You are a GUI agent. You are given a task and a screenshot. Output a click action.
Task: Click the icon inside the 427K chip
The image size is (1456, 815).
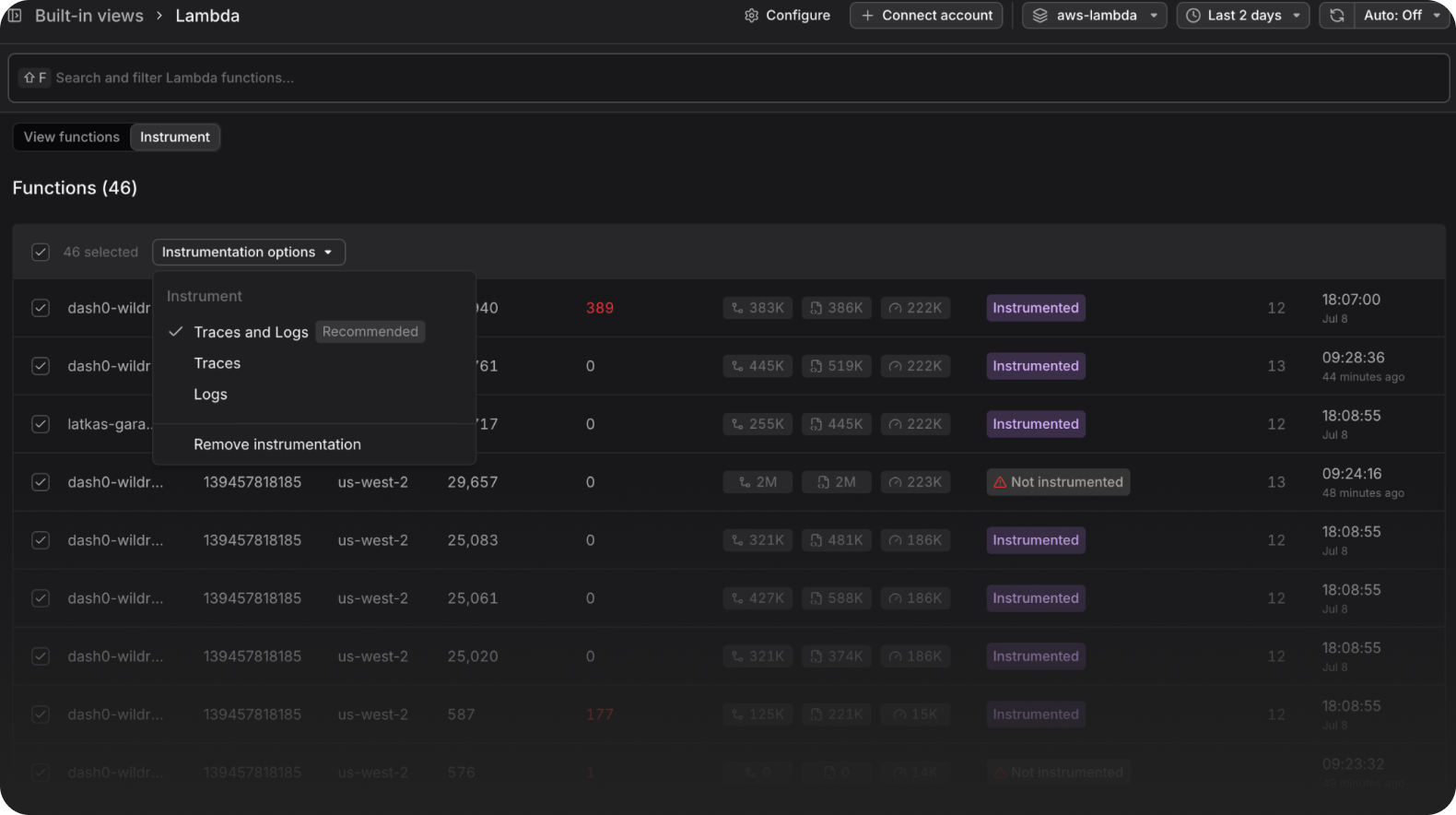(x=737, y=598)
